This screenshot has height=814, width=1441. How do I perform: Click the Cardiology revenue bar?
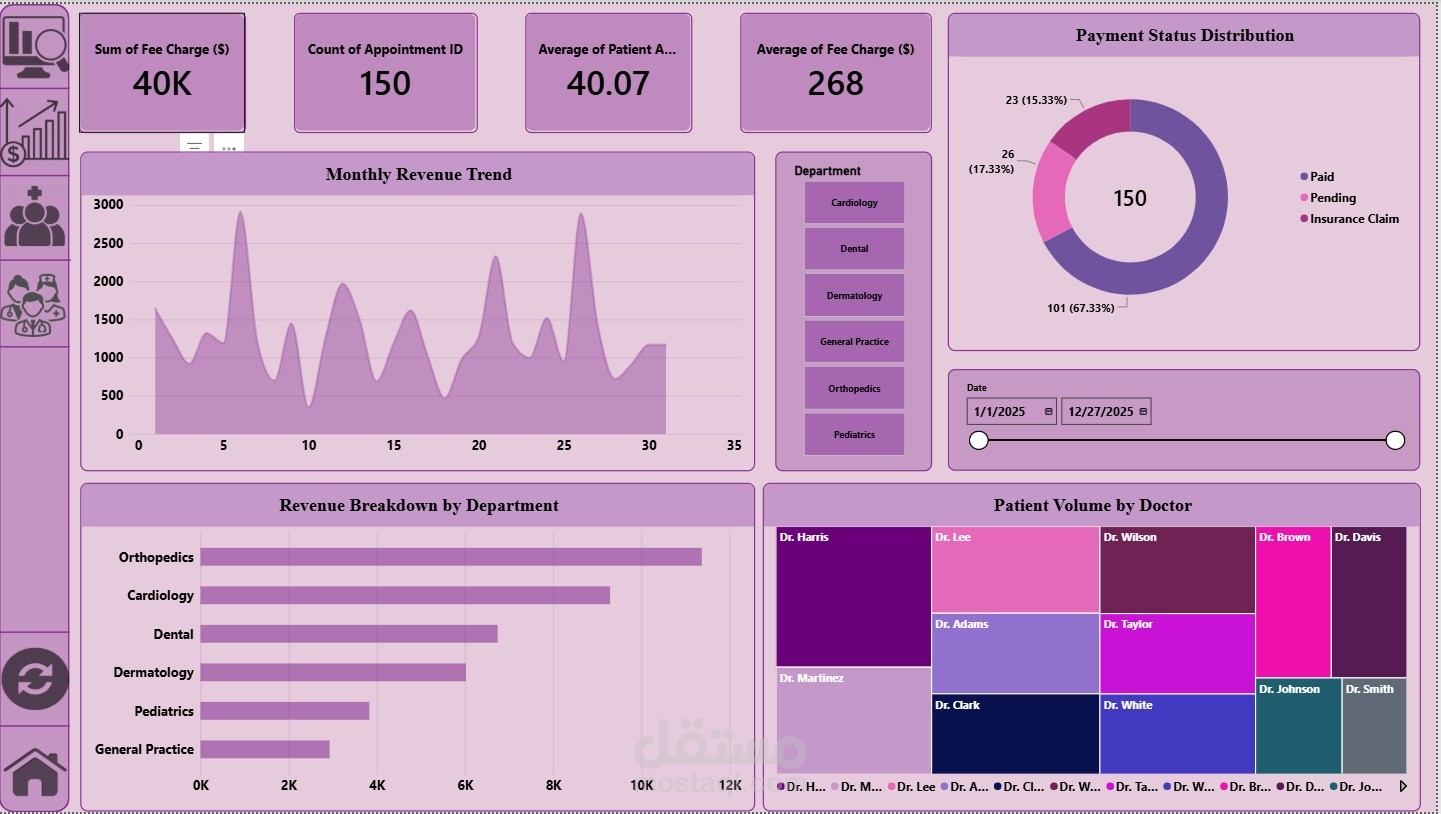tap(405, 595)
